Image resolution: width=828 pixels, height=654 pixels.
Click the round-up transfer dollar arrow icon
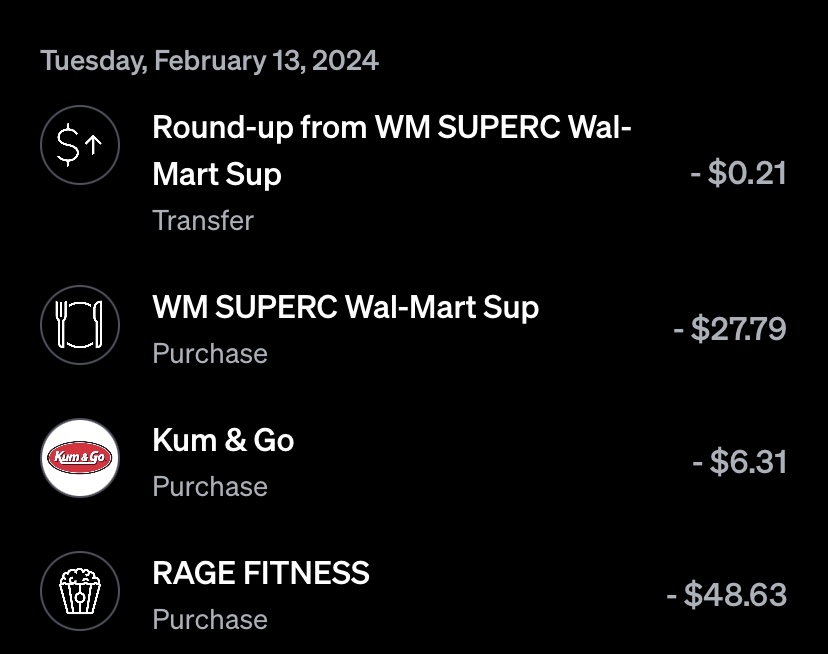(80, 146)
